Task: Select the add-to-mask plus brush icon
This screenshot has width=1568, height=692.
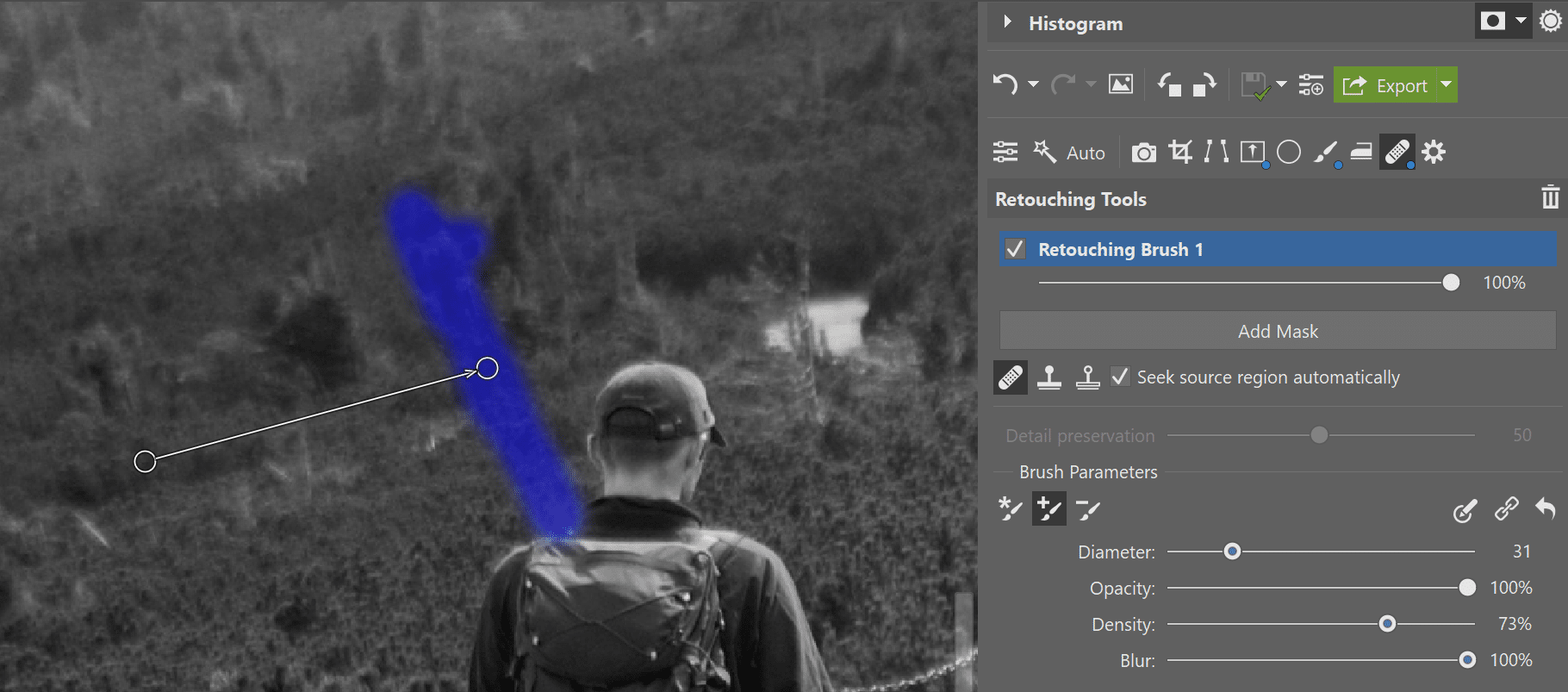Action: tap(1049, 509)
